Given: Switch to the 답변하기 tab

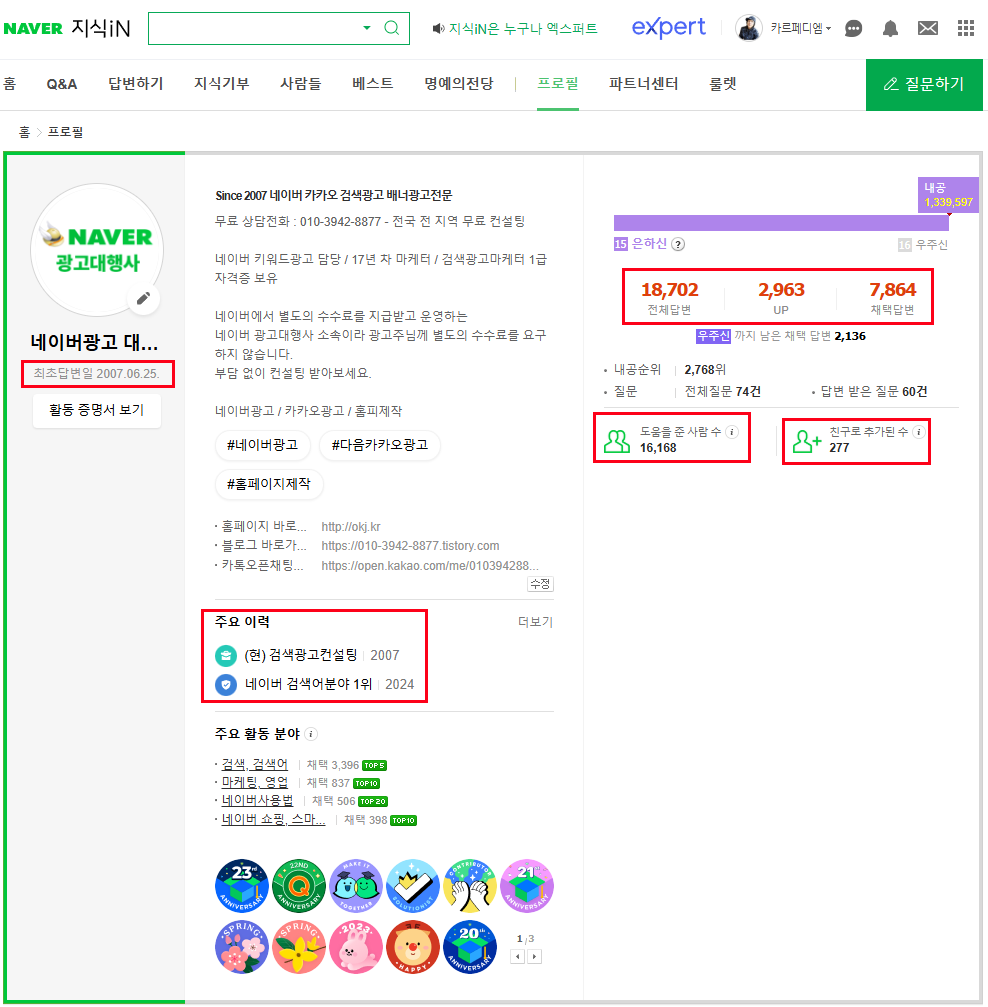Looking at the screenshot, I should click(136, 84).
